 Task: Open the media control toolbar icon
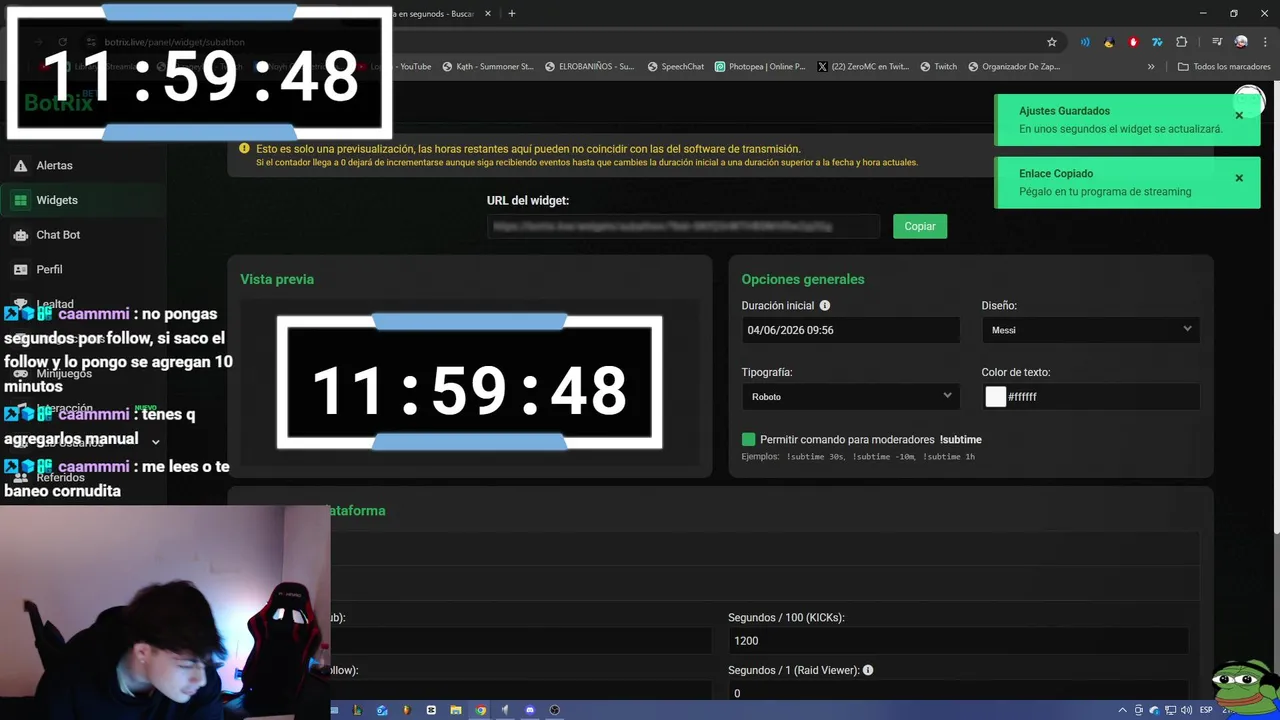(1217, 42)
